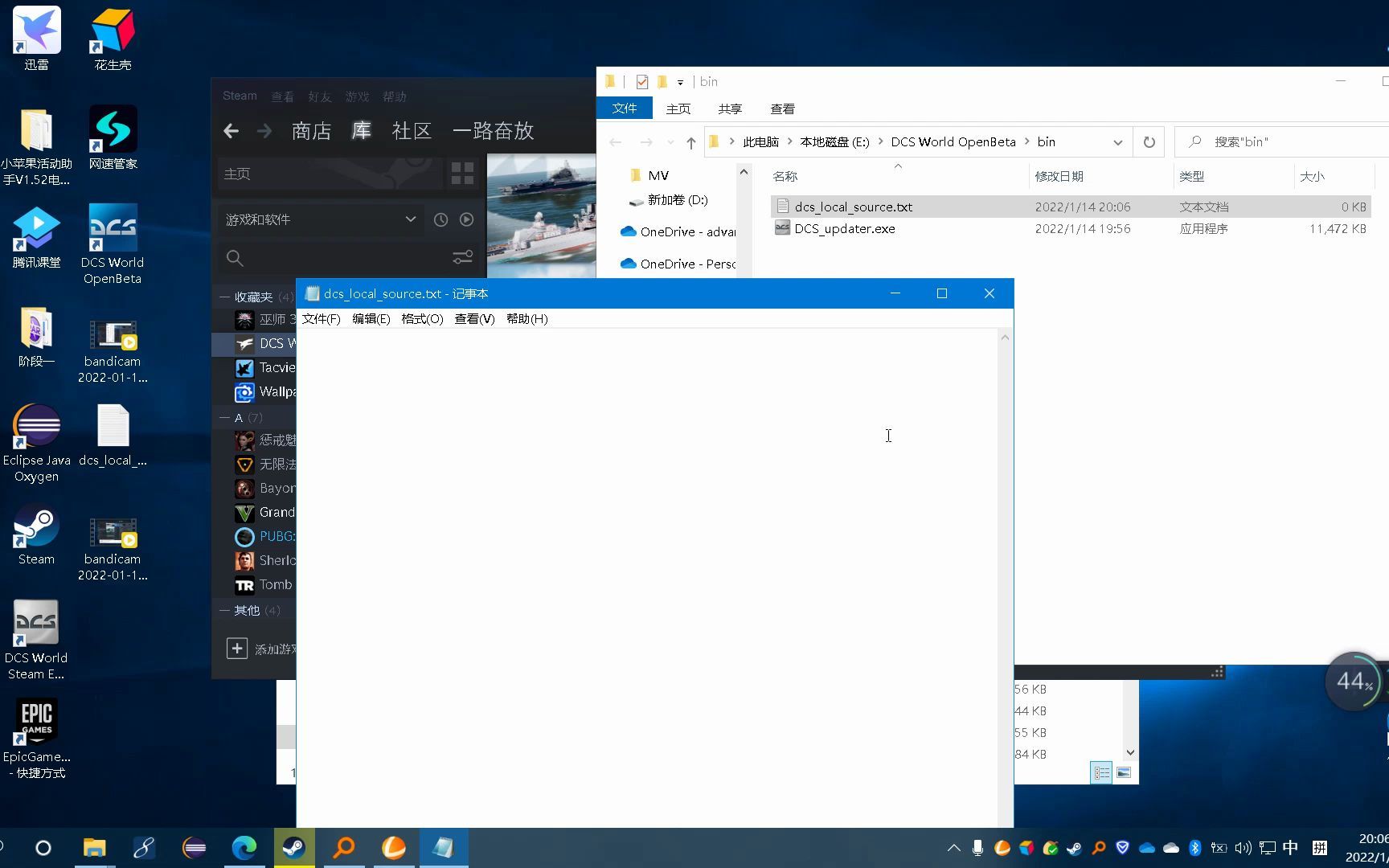Open Notepad 查看(V) menu

474,319
